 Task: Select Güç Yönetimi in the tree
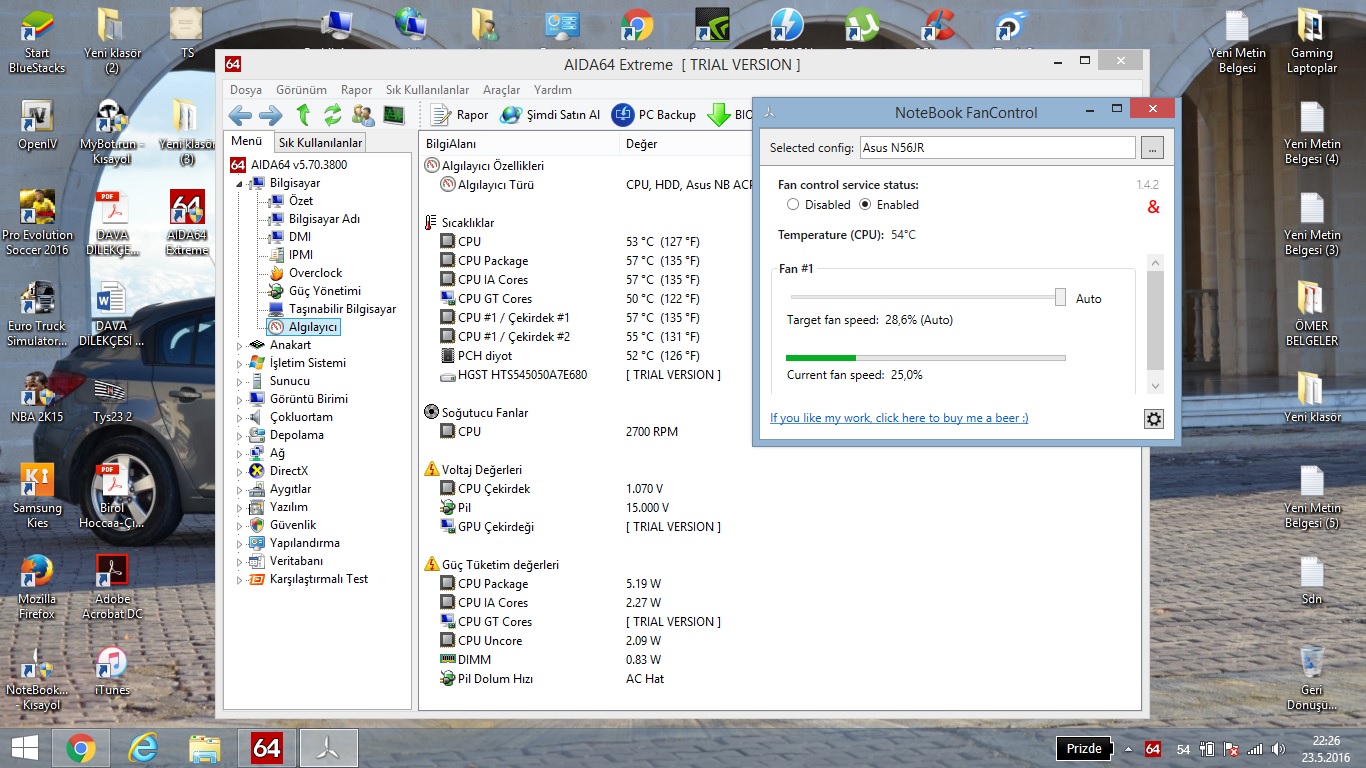[x=325, y=291]
